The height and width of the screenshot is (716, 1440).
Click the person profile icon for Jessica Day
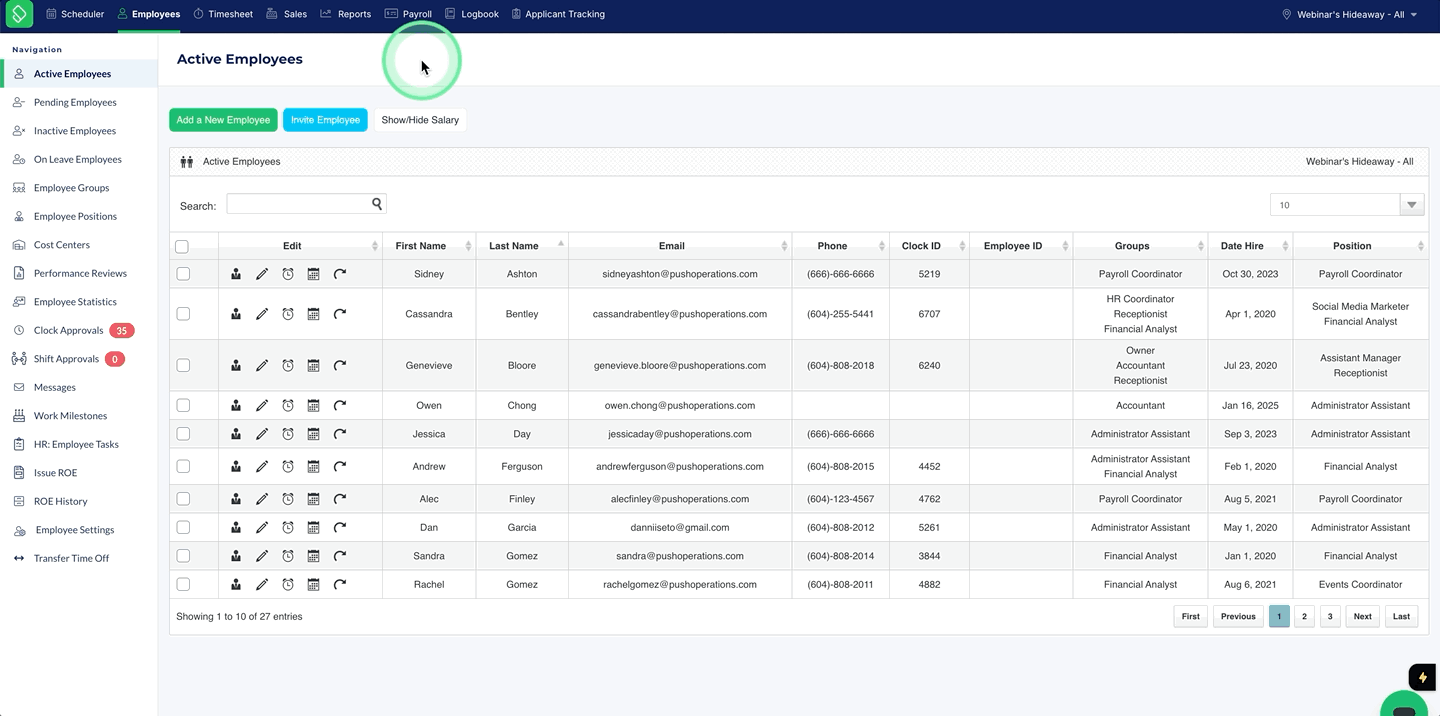coord(236,434)
